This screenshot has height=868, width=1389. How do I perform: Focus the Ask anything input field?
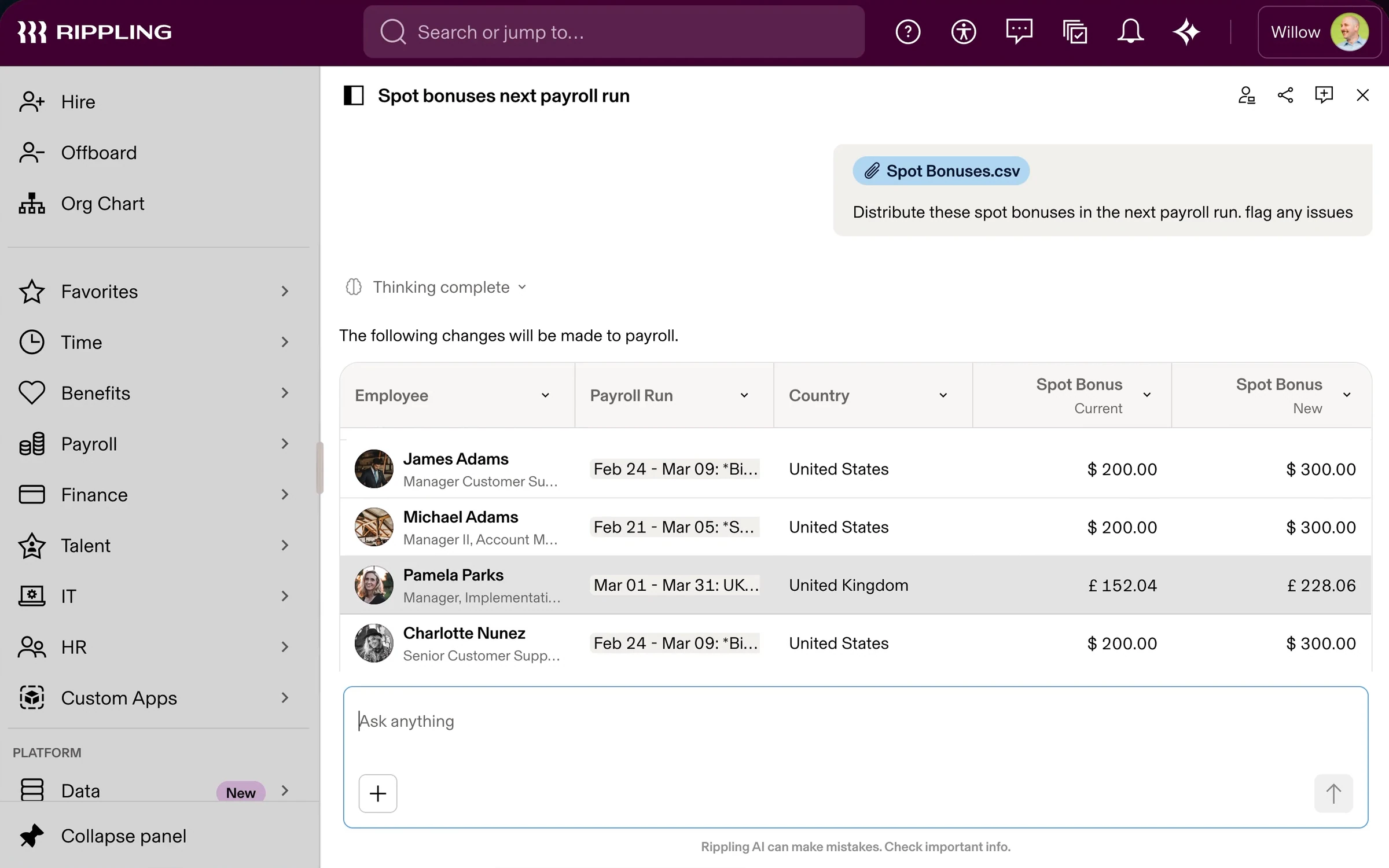(x=855, y=721)
